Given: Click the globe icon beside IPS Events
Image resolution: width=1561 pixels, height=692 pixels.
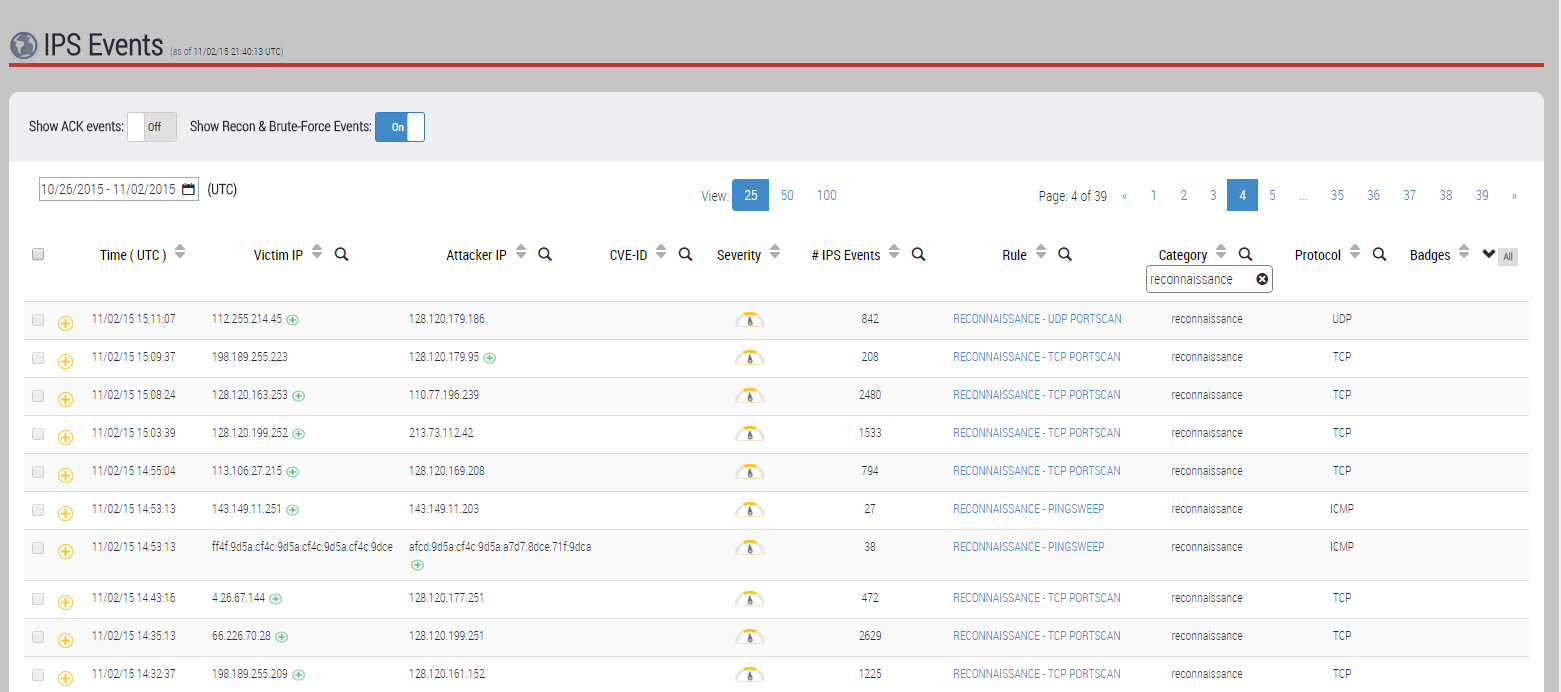Looking at the screenshot, I should [x=23, y=46].
